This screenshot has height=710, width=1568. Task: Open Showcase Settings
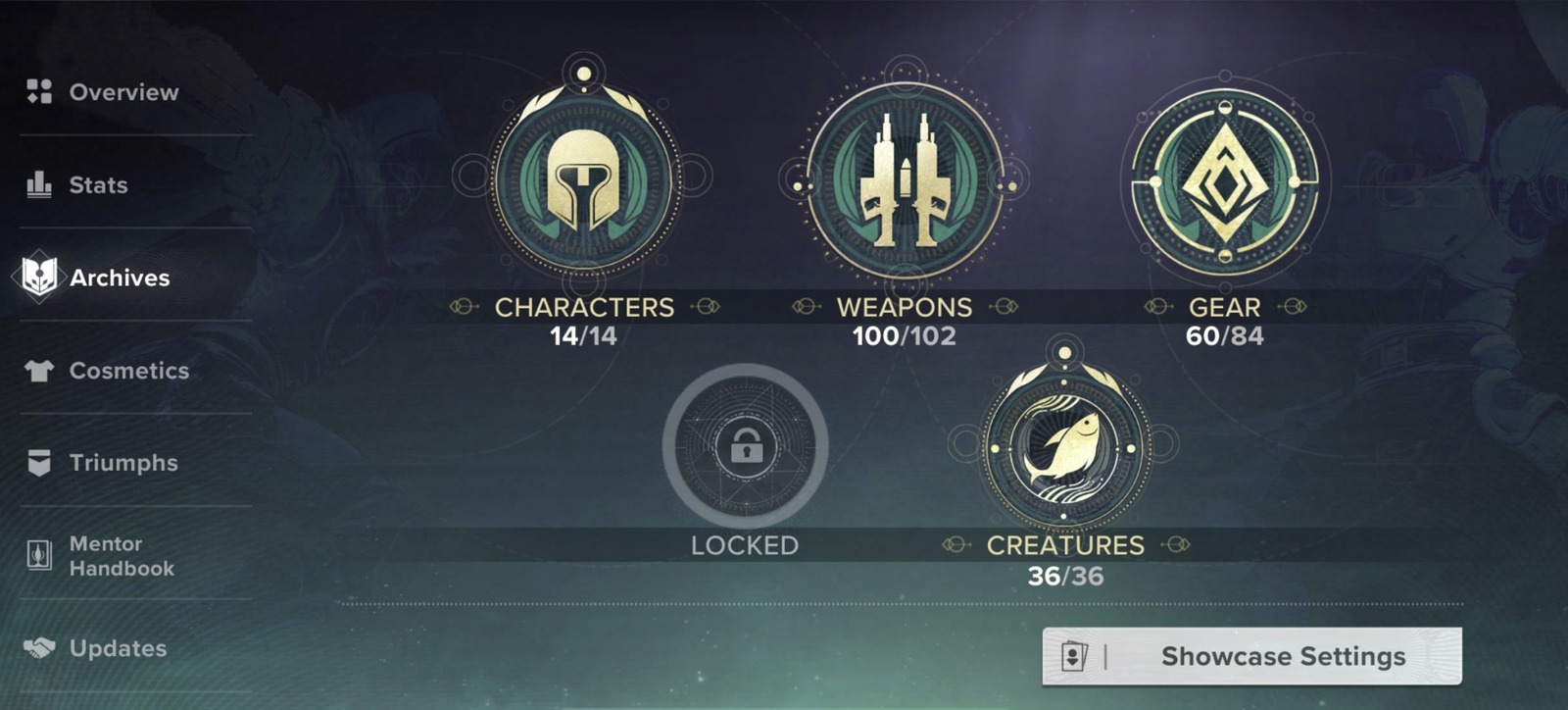pos(1252,656)
